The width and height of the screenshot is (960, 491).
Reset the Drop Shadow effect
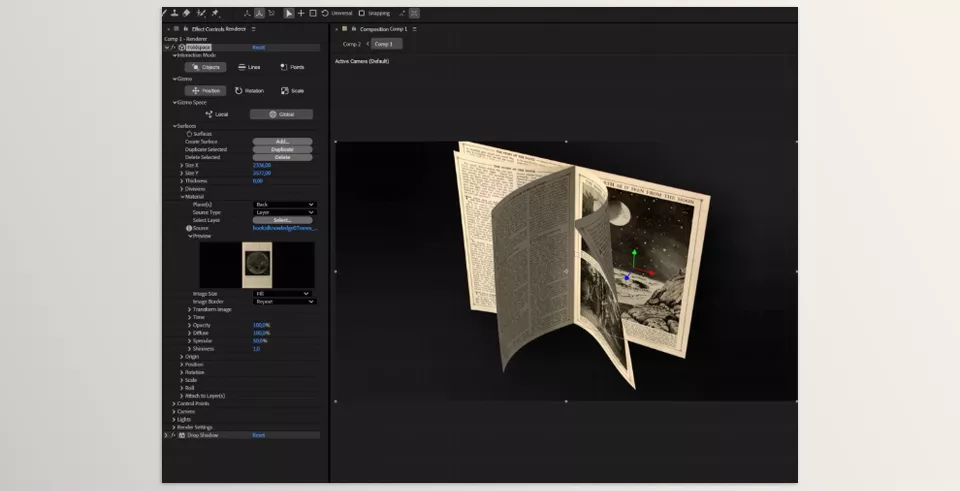click(x=258, y=435)
